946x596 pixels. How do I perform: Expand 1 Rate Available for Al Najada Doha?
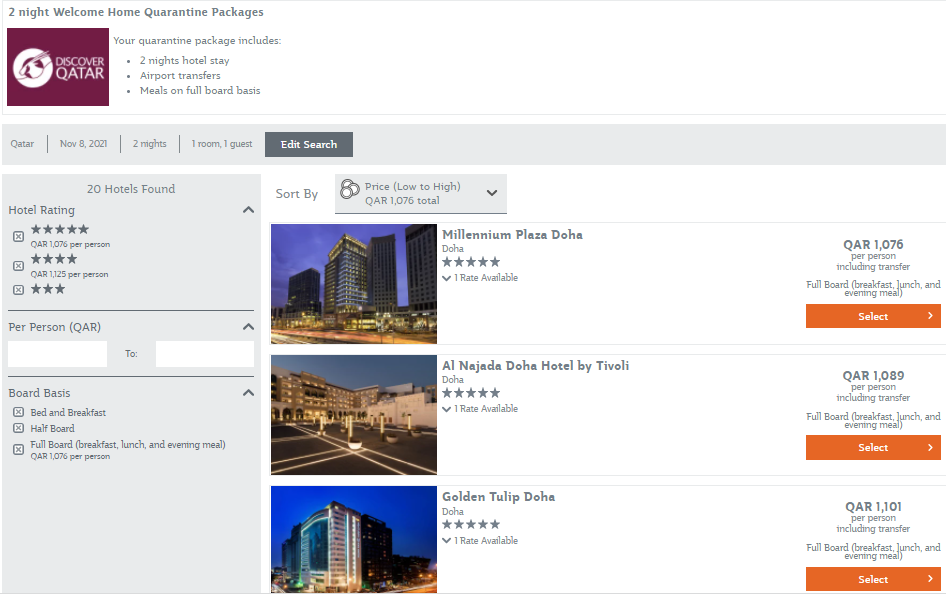pyautogui.click(x=480, y=409)
